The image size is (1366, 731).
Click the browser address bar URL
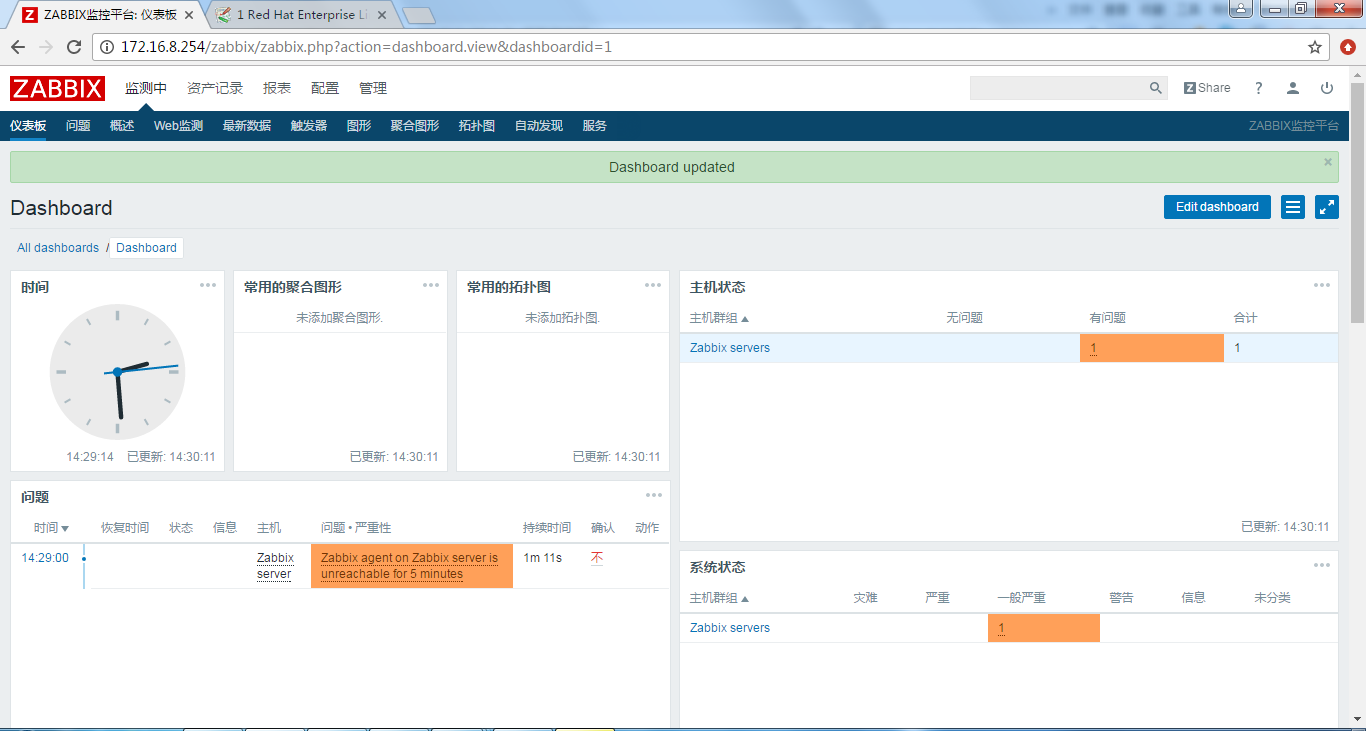pyautogui.click(x=366, y=47)
